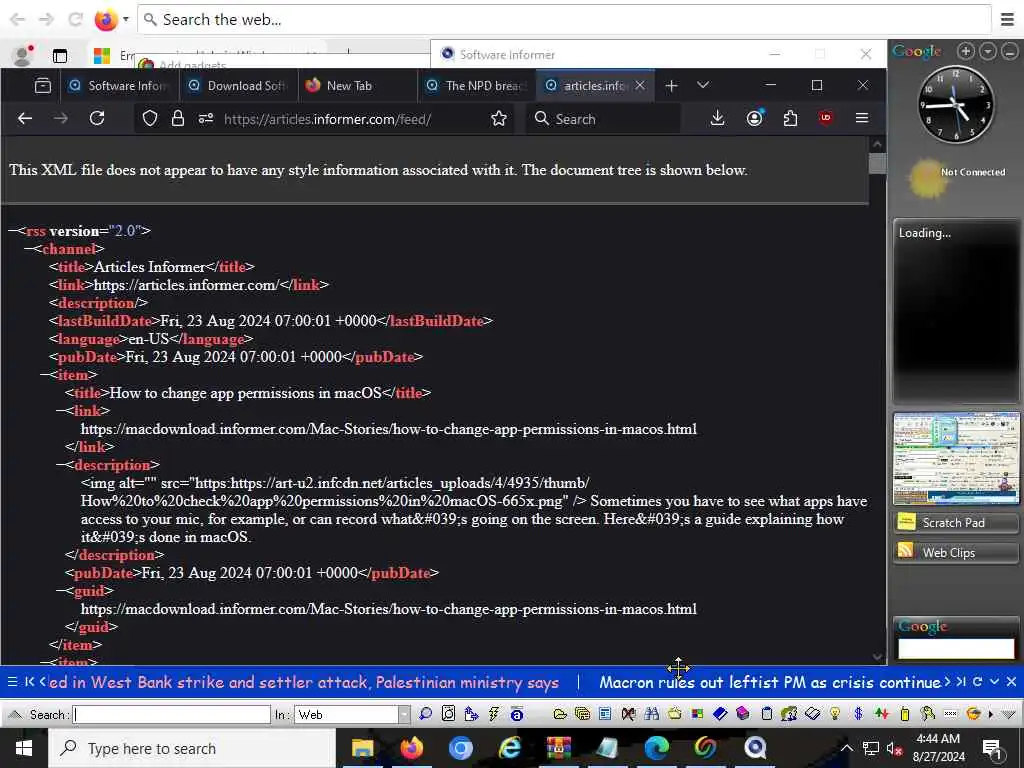Viewport: 1024px width, 768px height.
Task: Open the Windows Start menu
Action: (x=24, y=748)
